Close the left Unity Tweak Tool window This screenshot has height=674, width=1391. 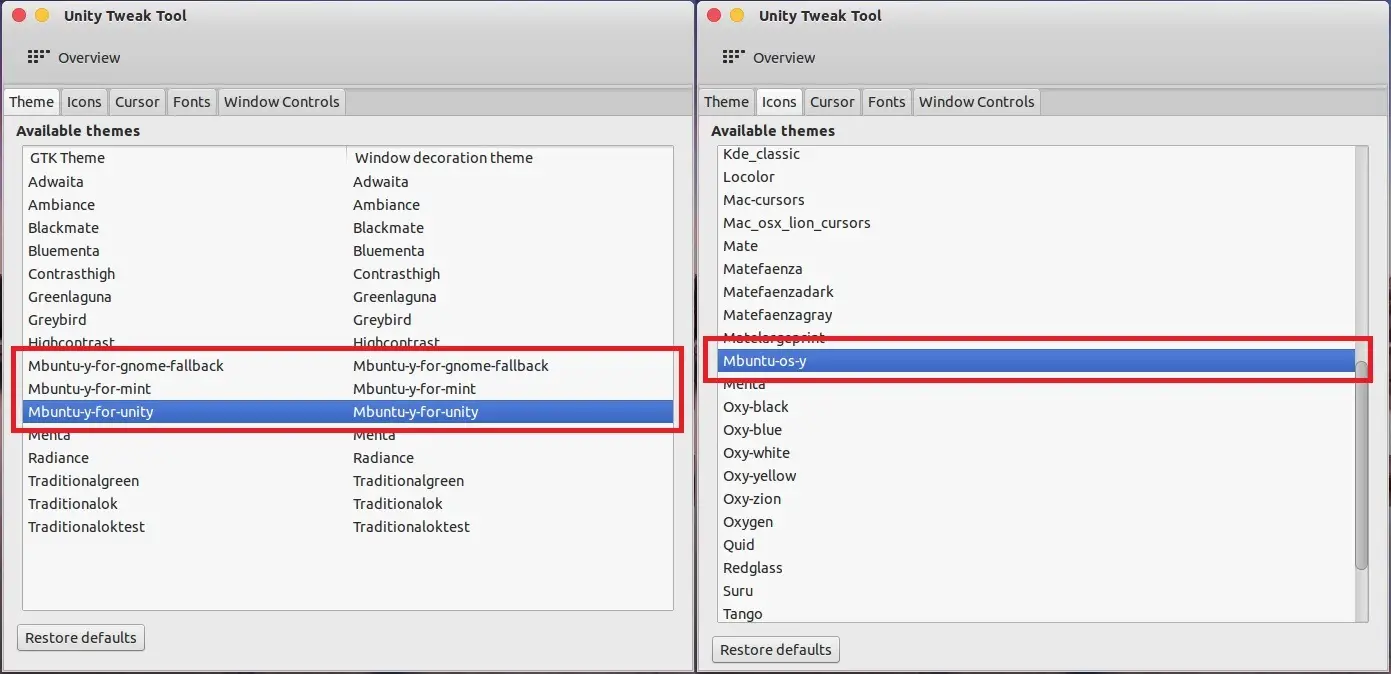tap(18, 15)
